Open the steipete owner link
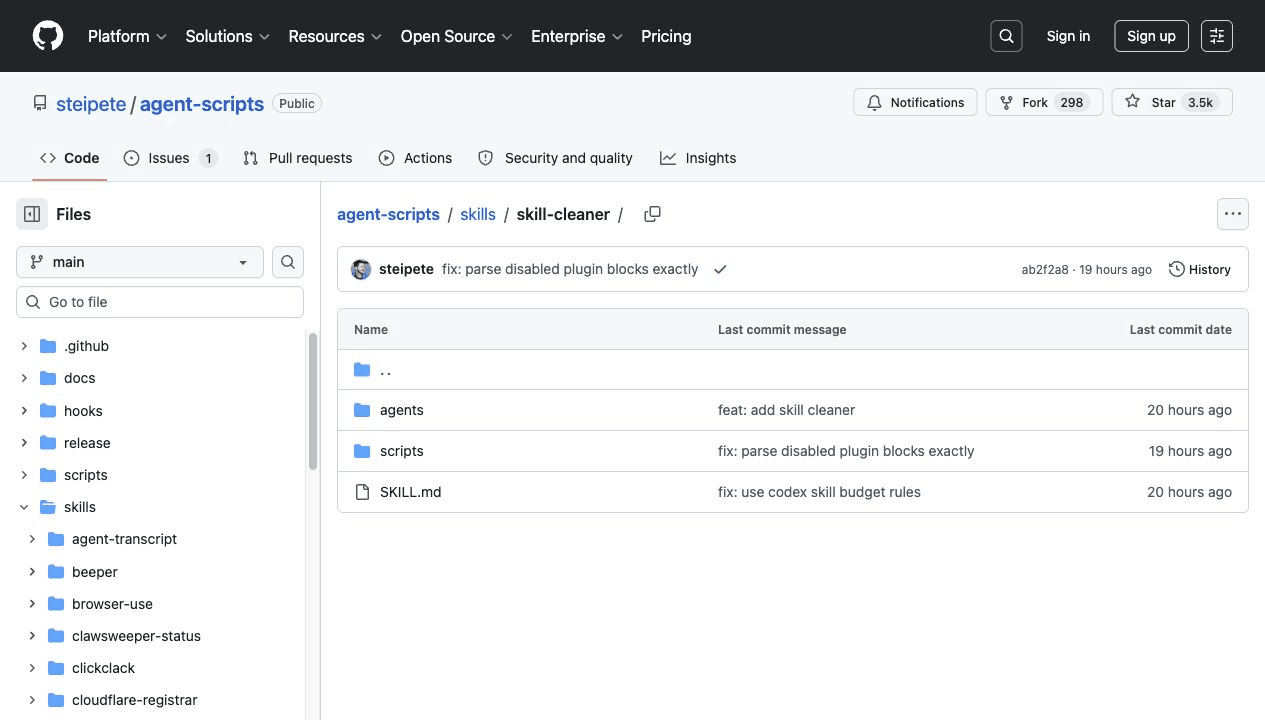This screenshot has height=720, width=1265. pos(91,103)
